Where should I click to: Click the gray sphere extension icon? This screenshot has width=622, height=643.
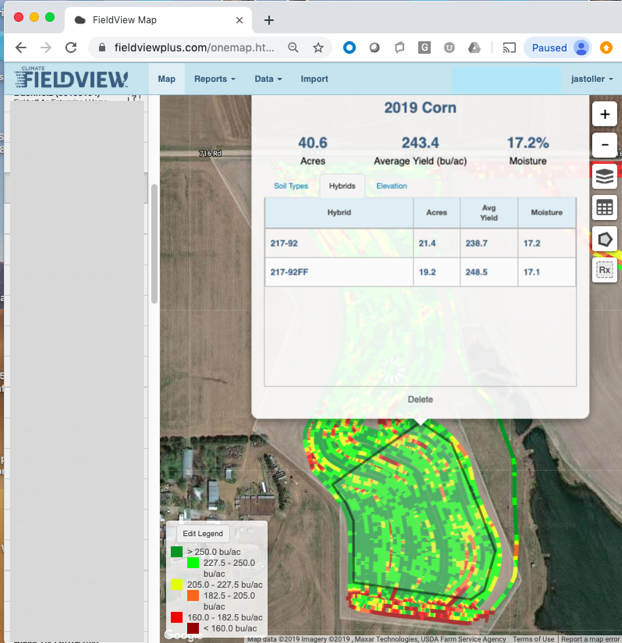[x=374, y=48]
